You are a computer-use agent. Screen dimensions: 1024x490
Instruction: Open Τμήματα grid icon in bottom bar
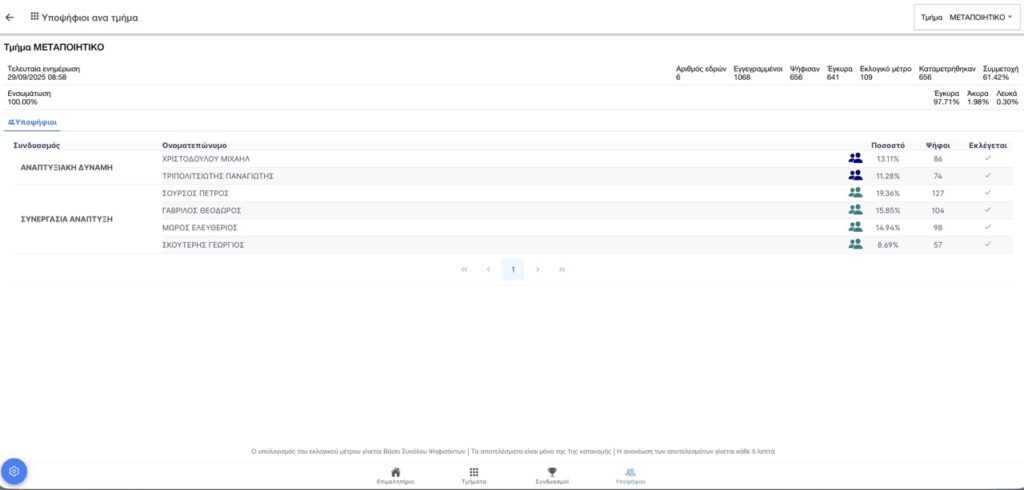pyautogui.click(x=473, y=474)
